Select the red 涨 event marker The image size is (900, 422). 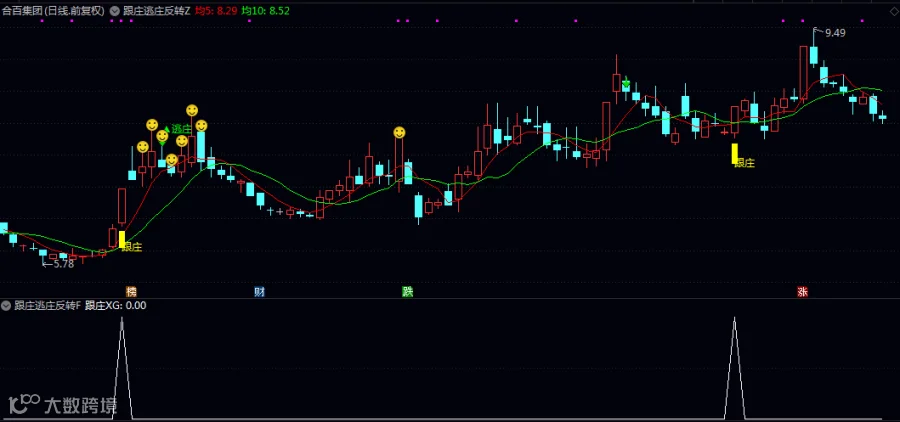(802, 292)
